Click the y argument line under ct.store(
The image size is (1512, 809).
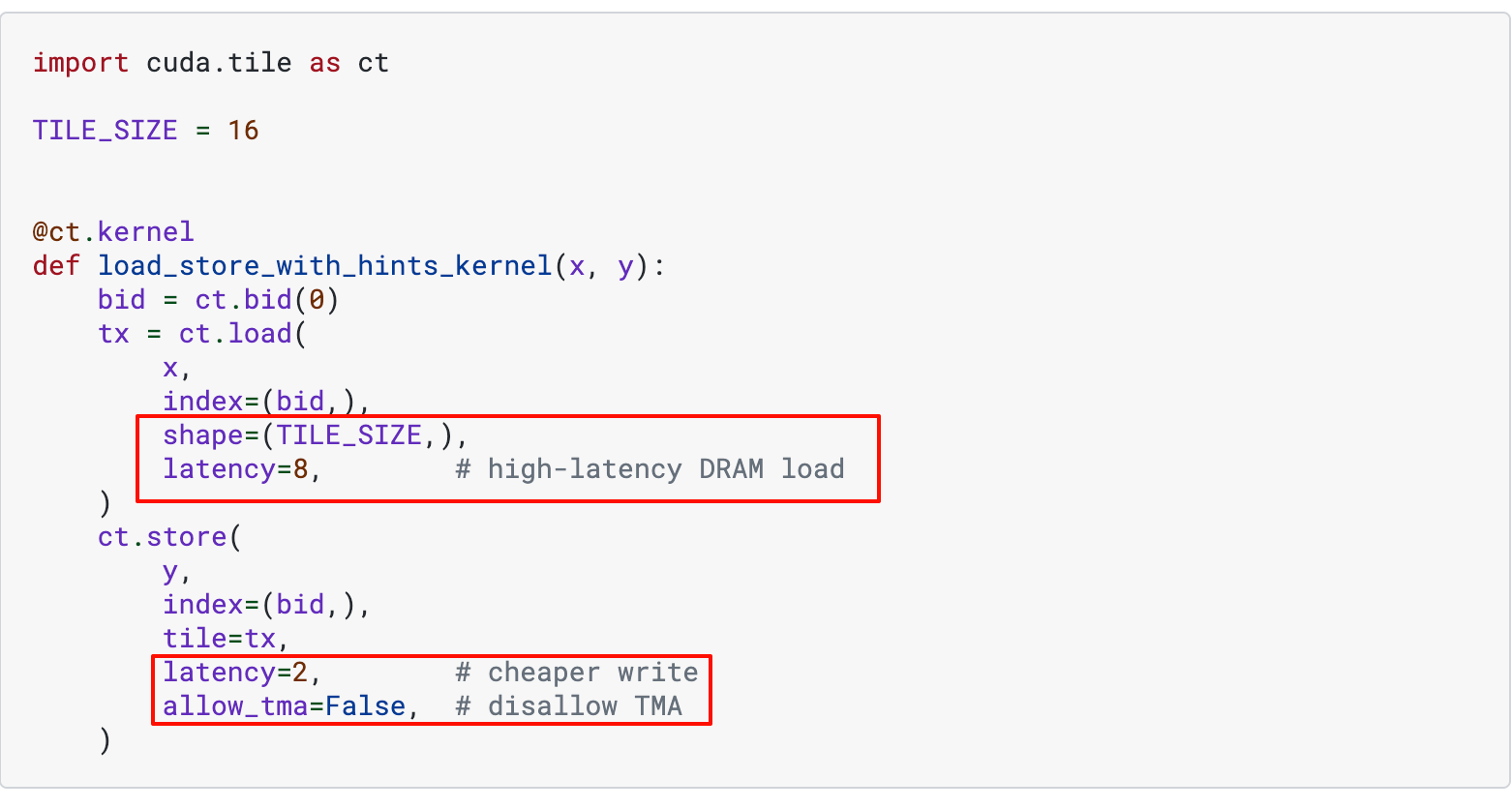[x=170, y=571]
